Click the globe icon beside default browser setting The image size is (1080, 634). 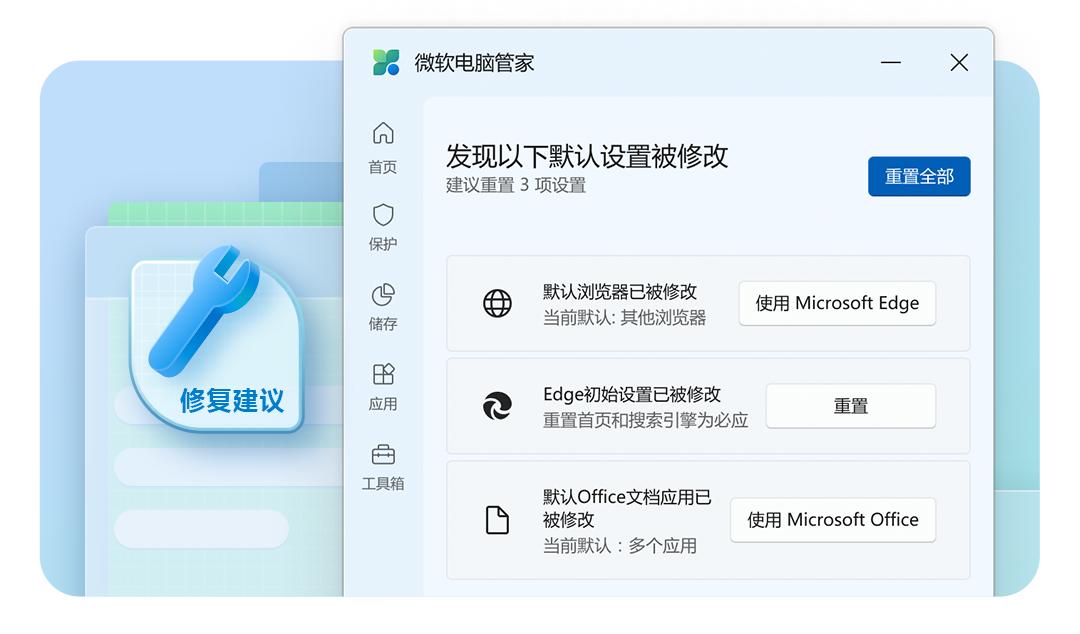point(497,303)
